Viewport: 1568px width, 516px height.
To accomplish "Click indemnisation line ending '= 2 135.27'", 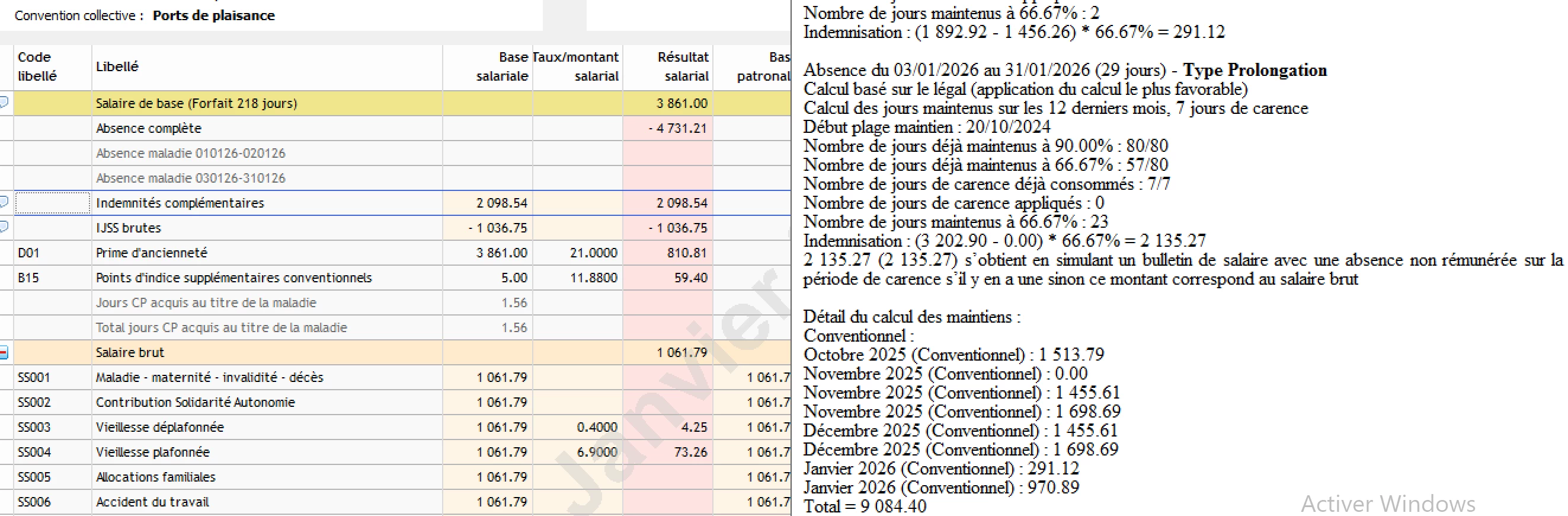I will click(1004, 241).
